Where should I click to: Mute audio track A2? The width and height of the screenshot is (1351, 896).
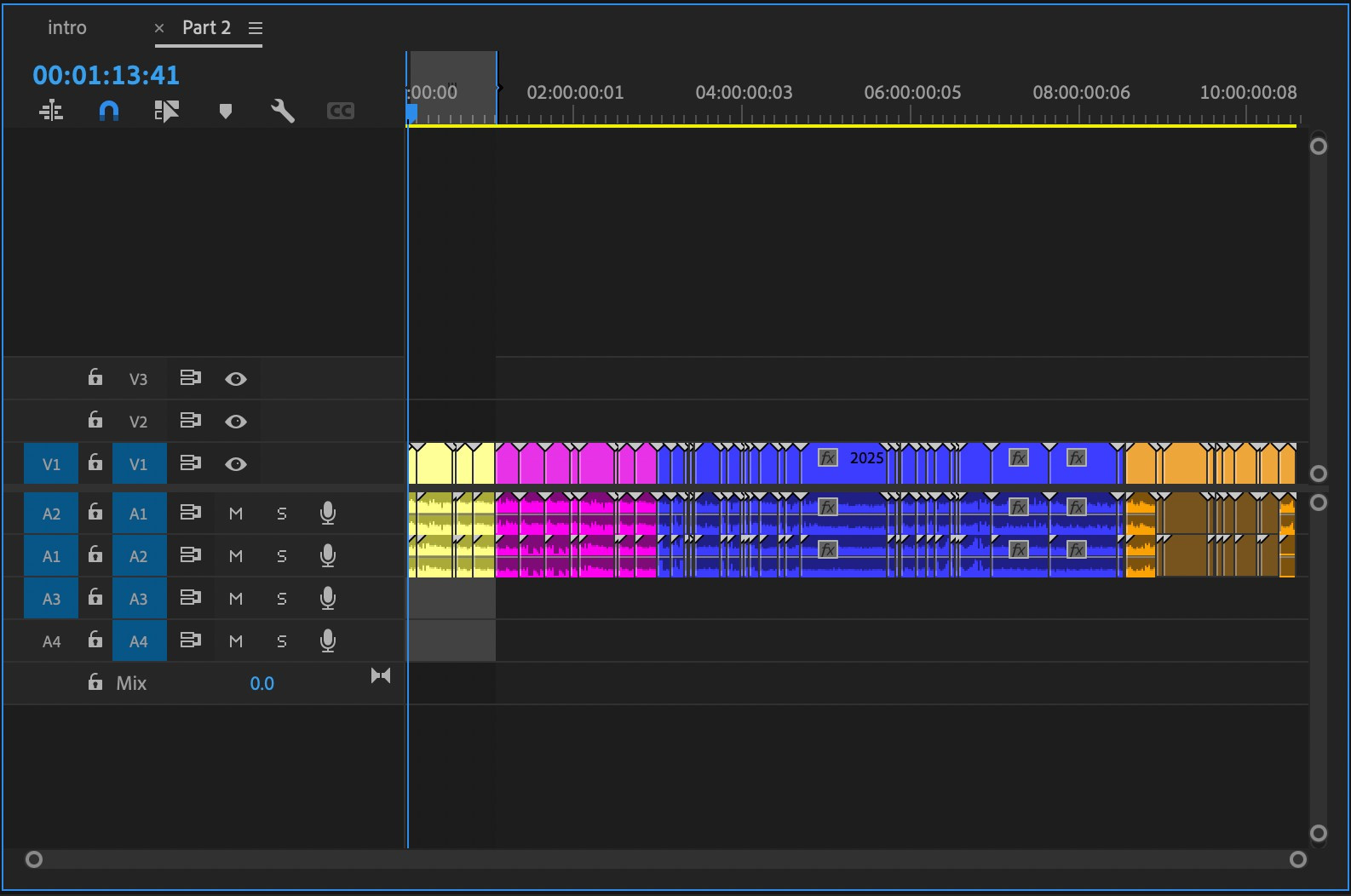tap(236, 556)
